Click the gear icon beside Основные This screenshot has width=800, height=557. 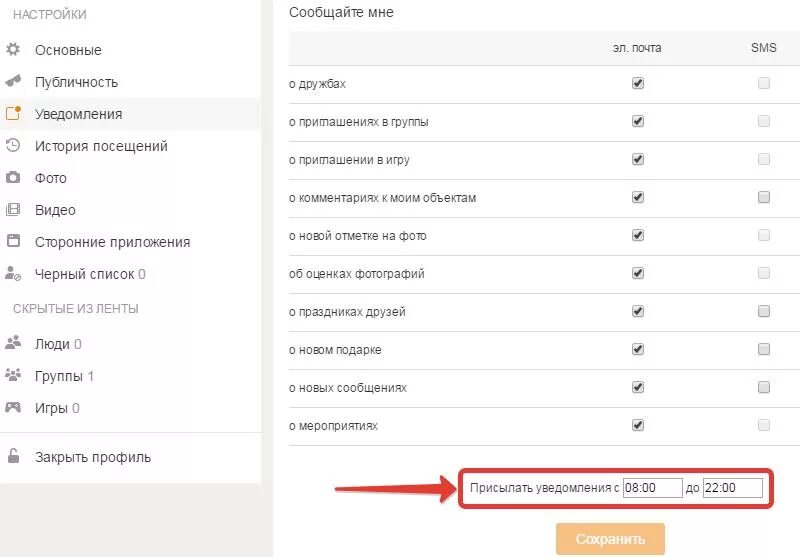point(13,49)
